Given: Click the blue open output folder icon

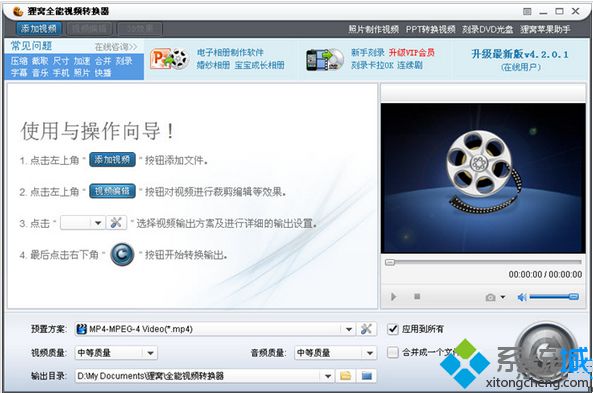Looking at the screenshot, I should tap(366, 376).
